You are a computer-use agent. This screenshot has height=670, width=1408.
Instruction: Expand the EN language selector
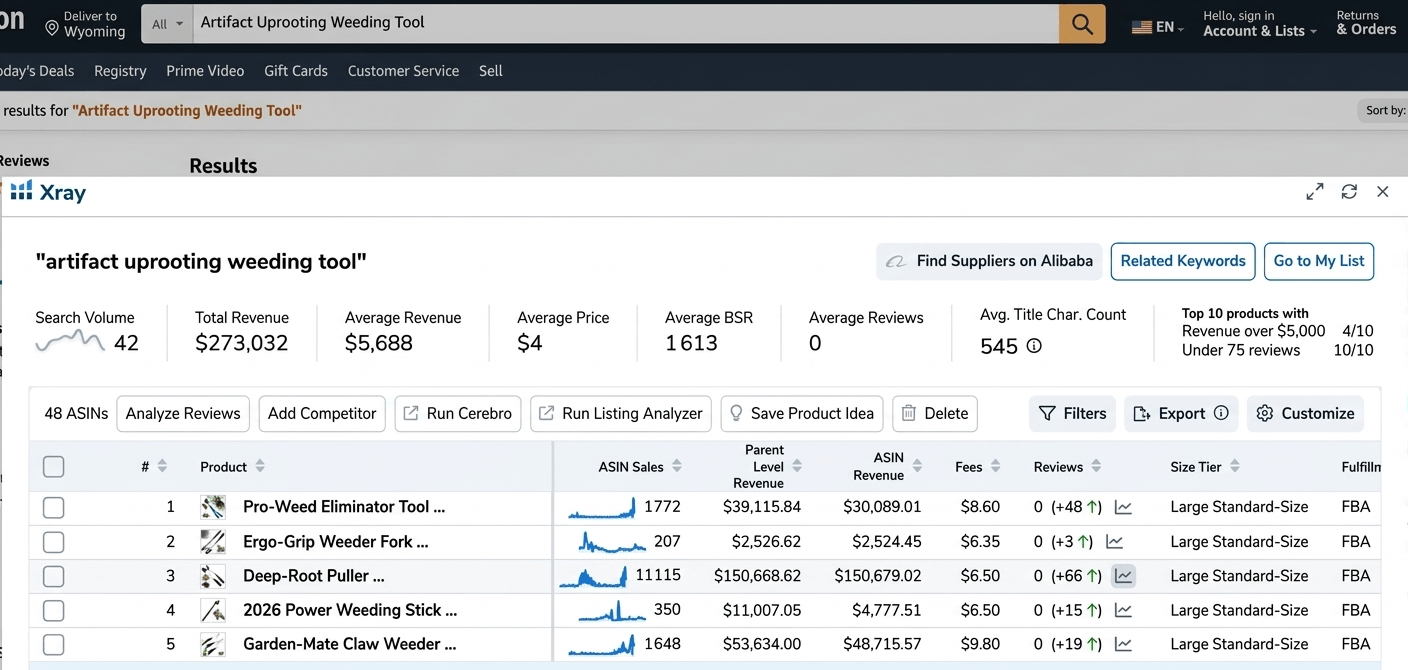(x=1158, y=27)
